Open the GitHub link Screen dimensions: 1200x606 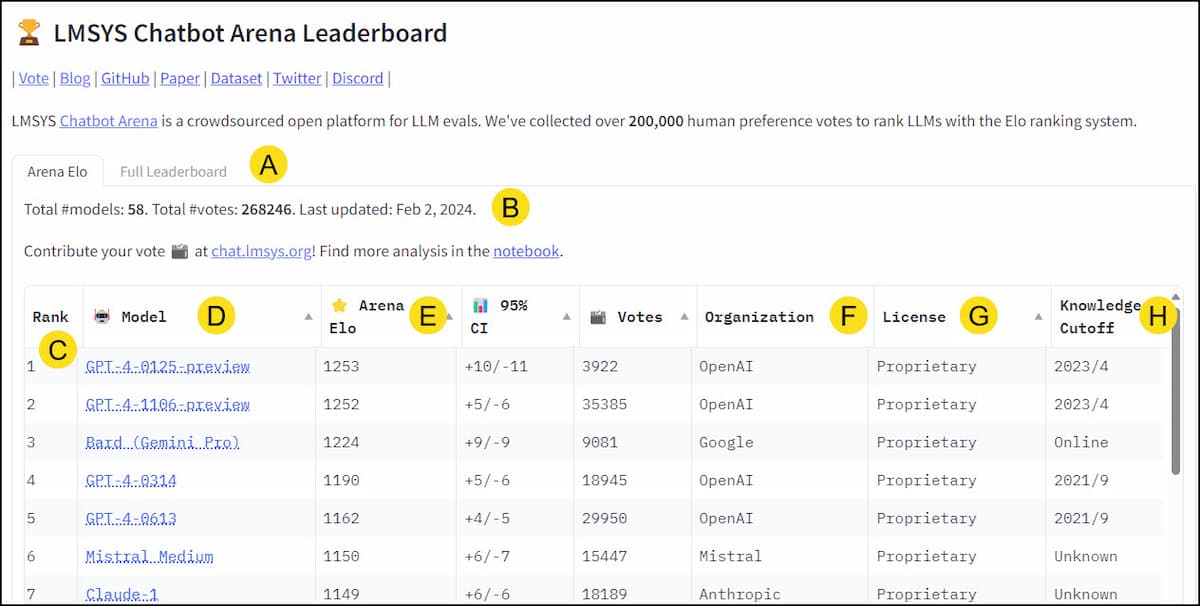(125, 78)
